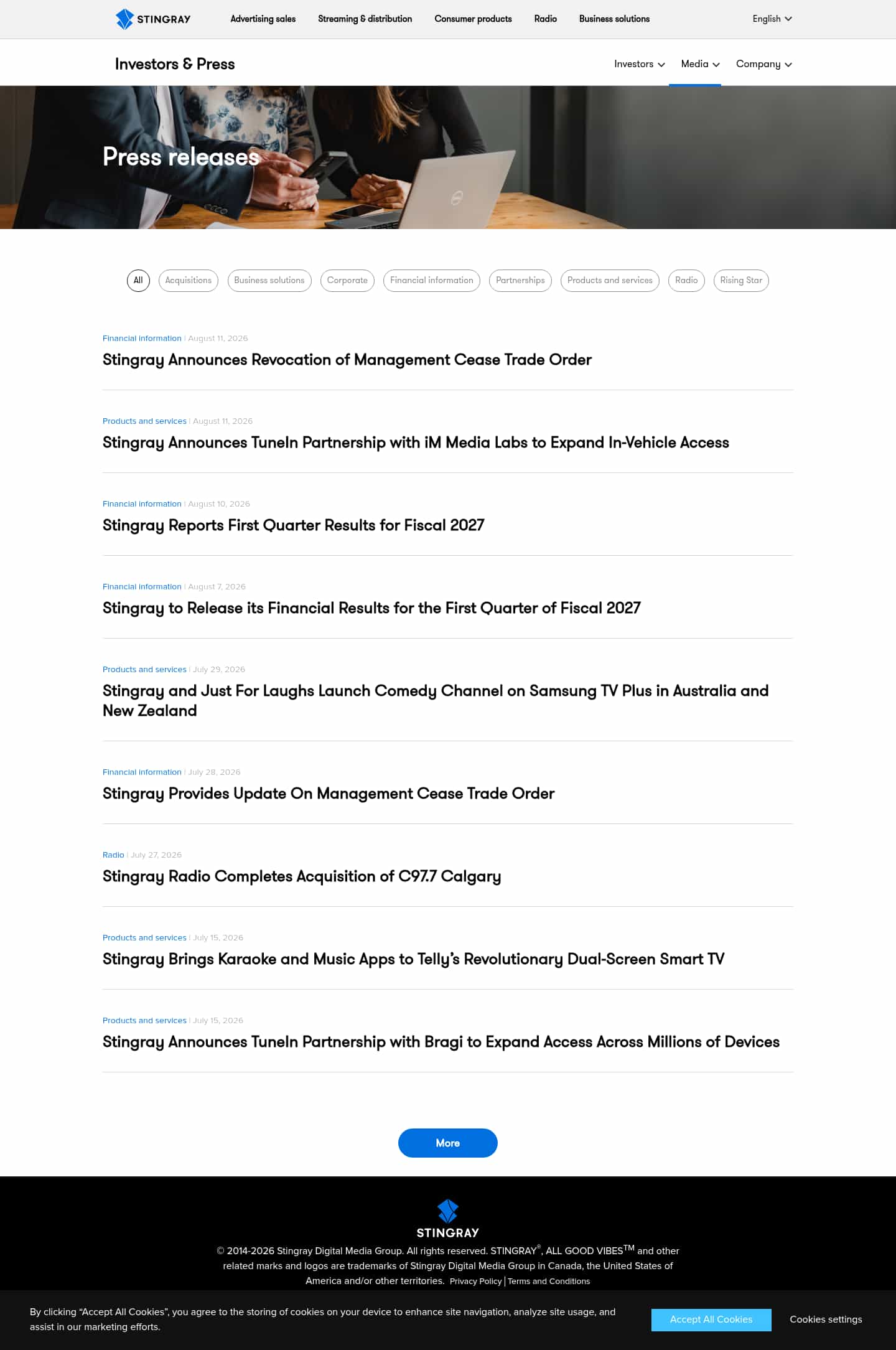The image size is (896, 1350).
Task: Open TuneIn Partnership with iM Media Labs release
Action: point(416,443)
